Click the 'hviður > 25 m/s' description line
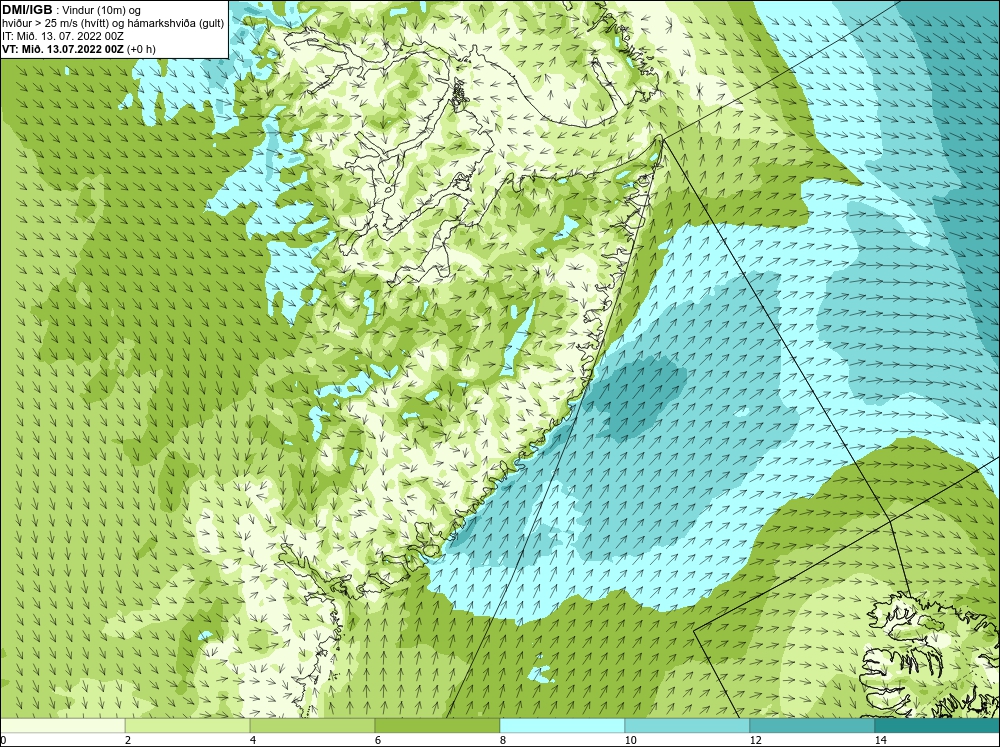The width and height of the screenshot is (1000, 747). [x=113, y=23]
